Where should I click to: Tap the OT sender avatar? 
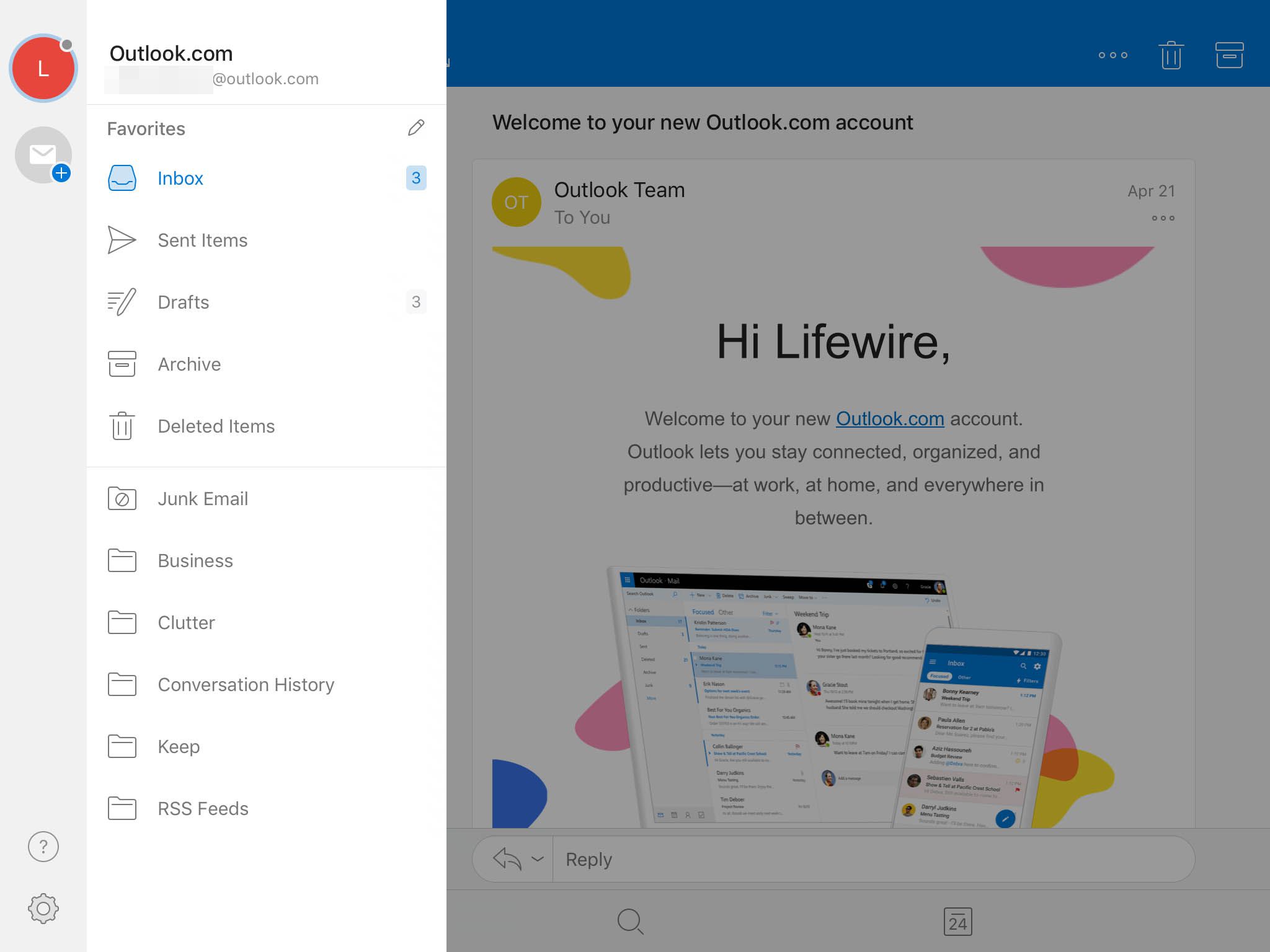[516, 202]
